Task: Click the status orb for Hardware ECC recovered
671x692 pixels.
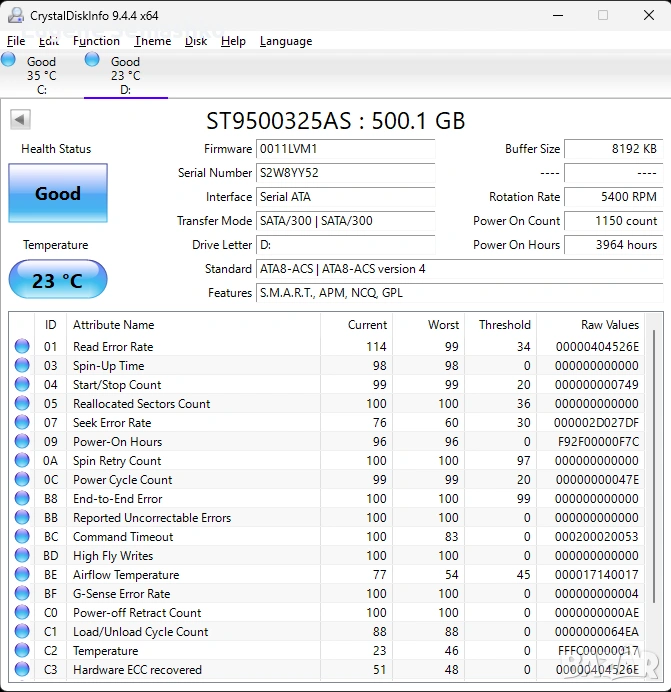Action: pos(22,670)
